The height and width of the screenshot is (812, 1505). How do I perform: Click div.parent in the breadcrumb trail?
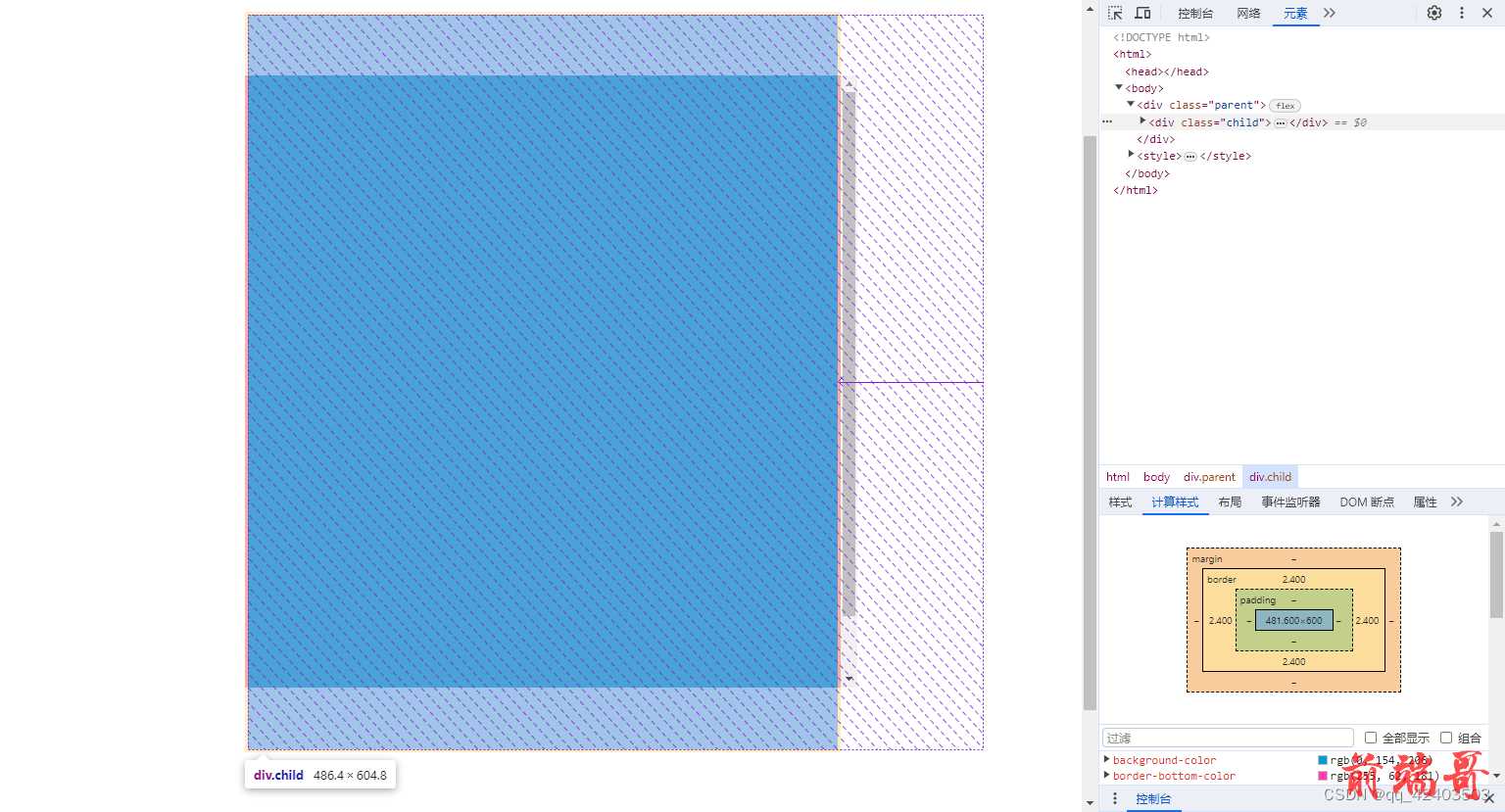[1209, 477]
